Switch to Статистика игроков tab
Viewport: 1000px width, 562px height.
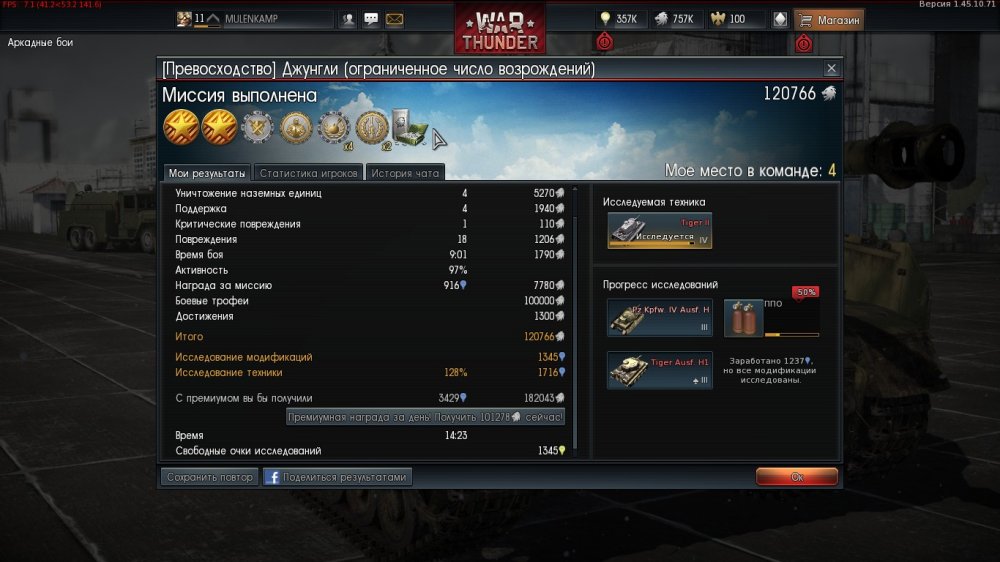click(308, 173)
